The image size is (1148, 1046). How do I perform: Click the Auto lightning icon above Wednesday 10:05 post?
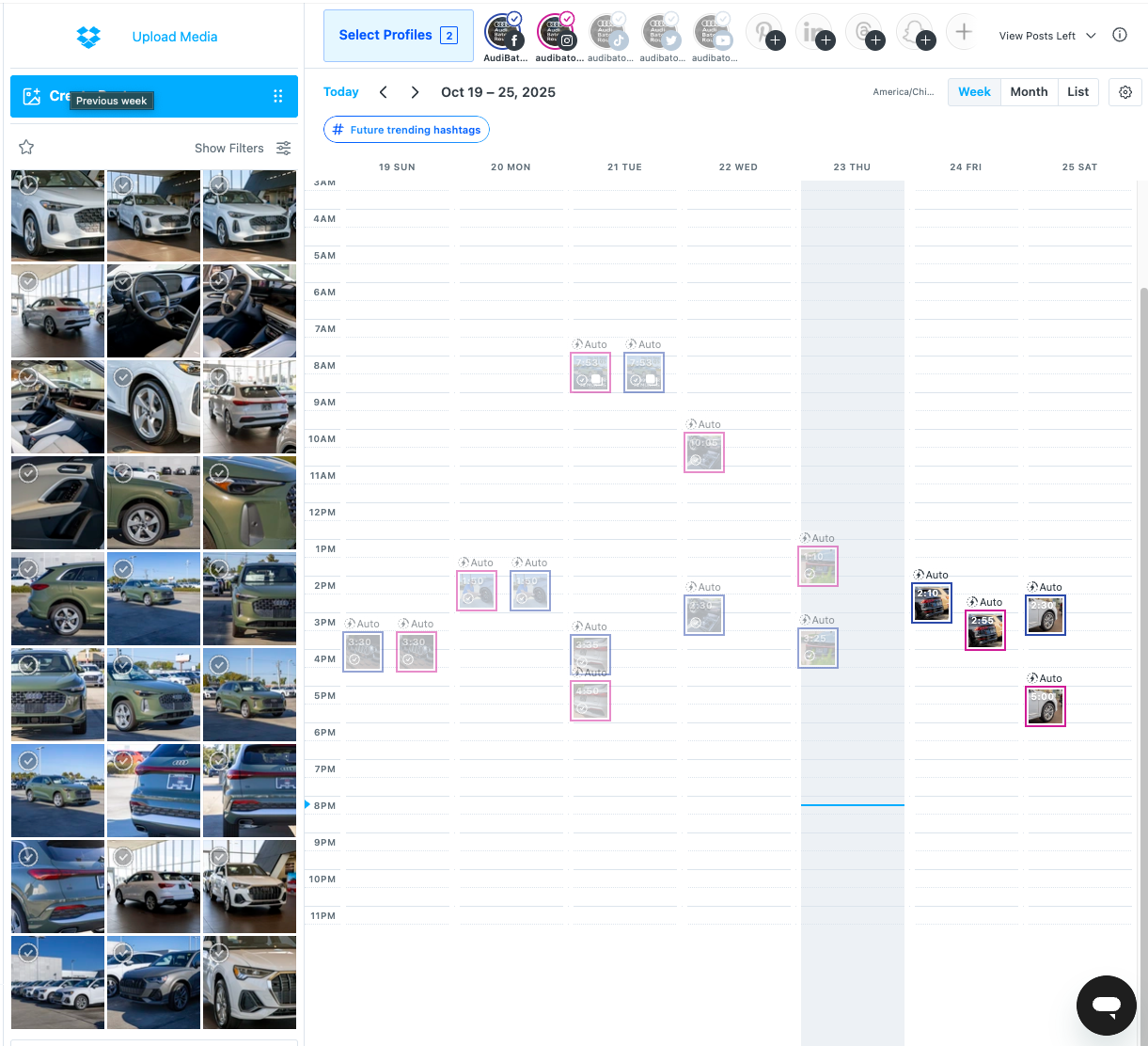691,424
